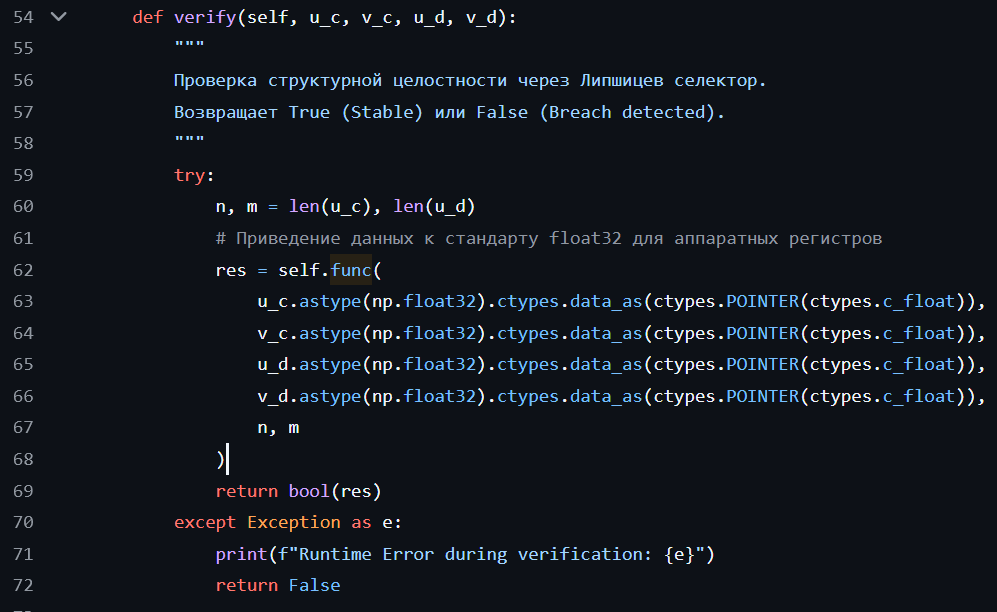
Task: Click return bool(res) statement
Action: click(x=298, y=491)
